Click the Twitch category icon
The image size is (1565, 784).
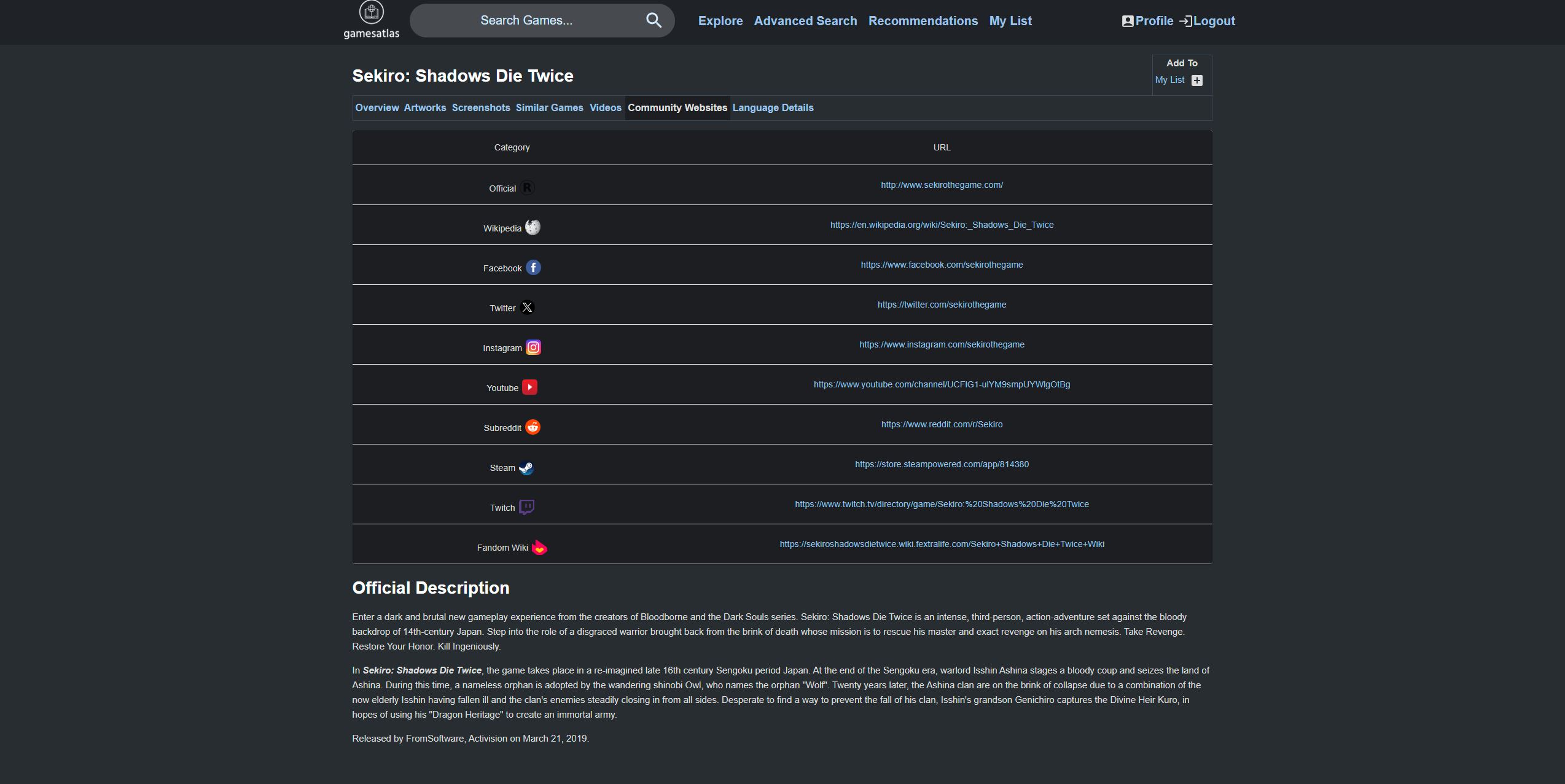pyautogui.click(x=526, y=507)
